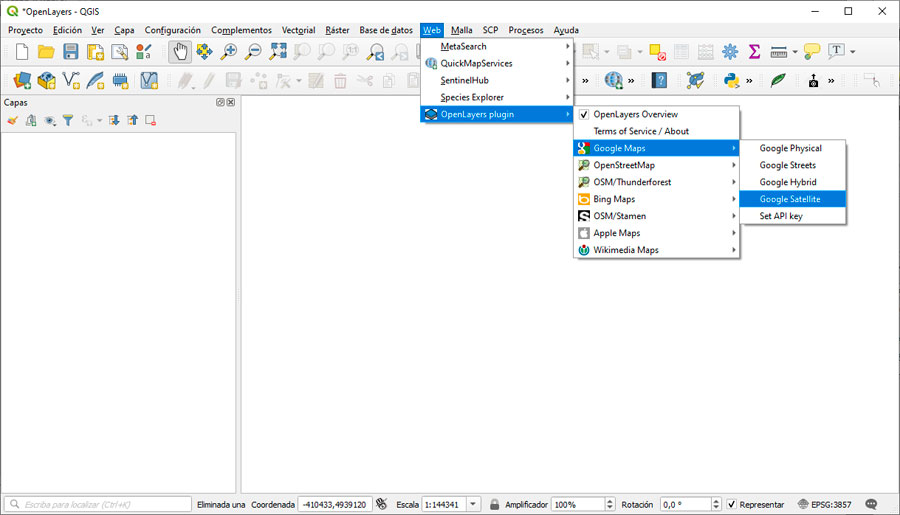Screen dimensions: 900x515
Task: Choose Google Physical layer
Action: [x=793, y=148]
